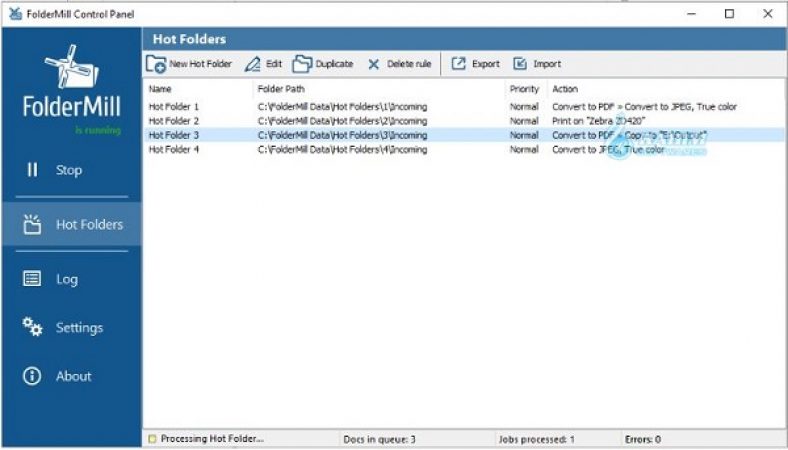788x450 pixels.
Task: Sort by the Folder Path column header
Action: click(x=281, y=89)
